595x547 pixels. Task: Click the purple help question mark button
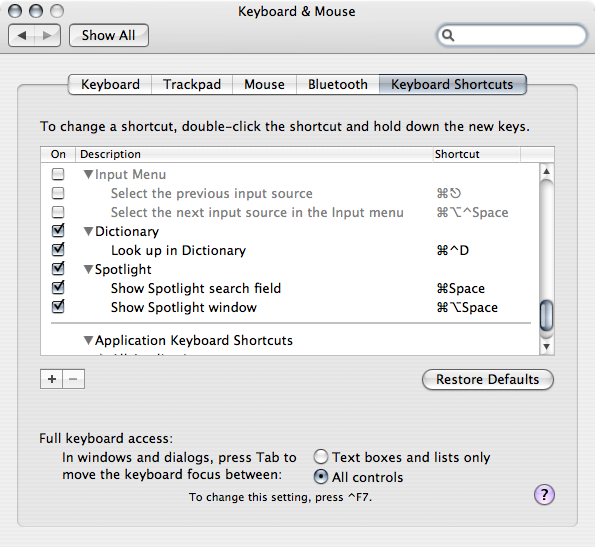(544, 495)
